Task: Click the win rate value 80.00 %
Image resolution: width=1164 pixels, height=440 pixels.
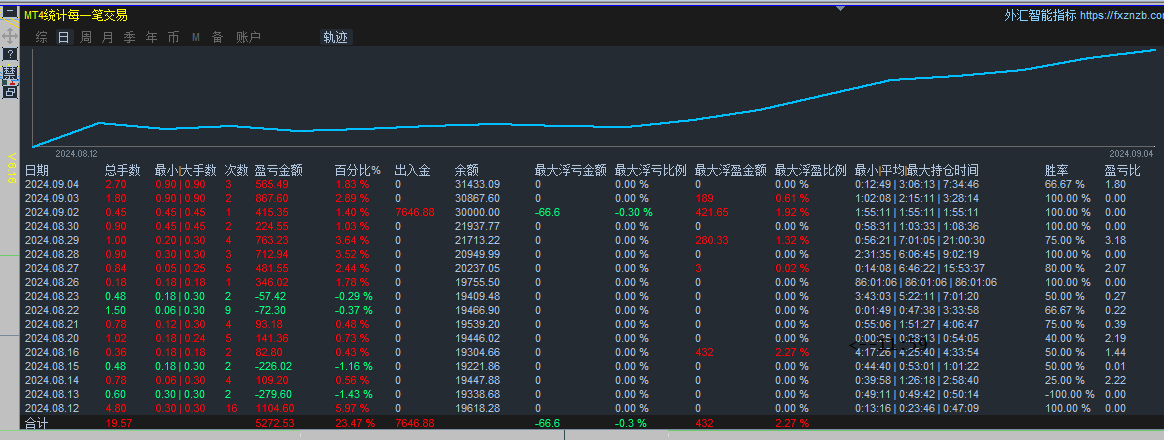Action: (1065, 268)
